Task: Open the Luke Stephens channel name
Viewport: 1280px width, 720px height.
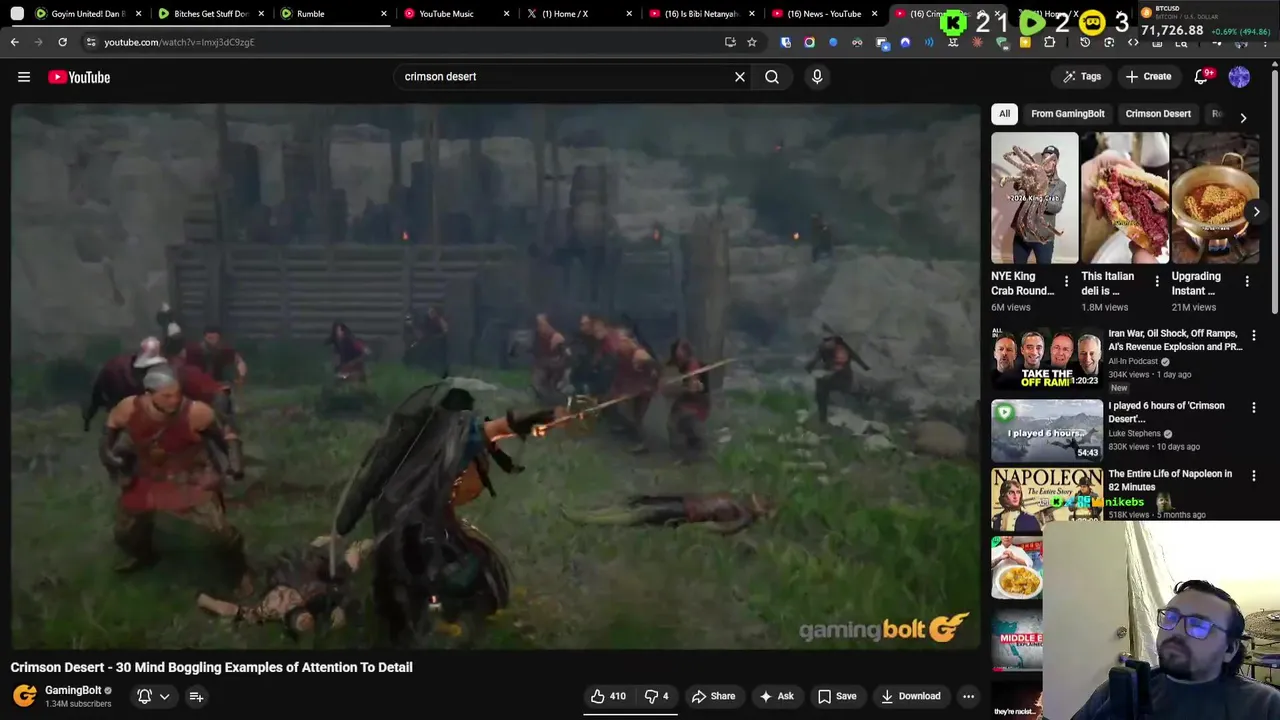Action: (1134, 433)
